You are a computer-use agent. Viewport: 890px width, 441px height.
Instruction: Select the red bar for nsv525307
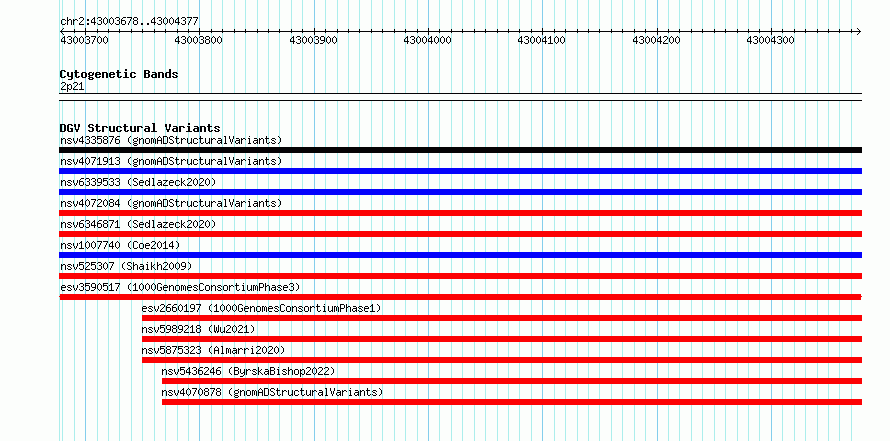(x=460, y=276)
